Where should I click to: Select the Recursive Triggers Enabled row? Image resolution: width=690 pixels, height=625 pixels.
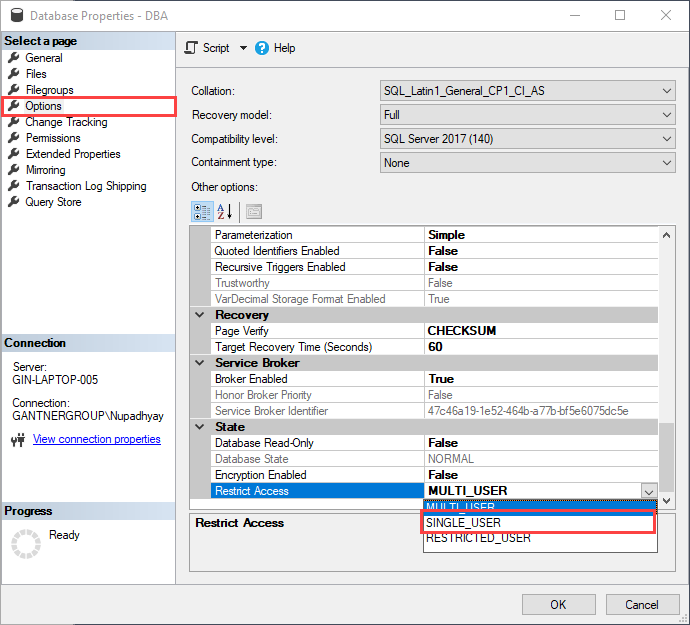pos(434,267)
